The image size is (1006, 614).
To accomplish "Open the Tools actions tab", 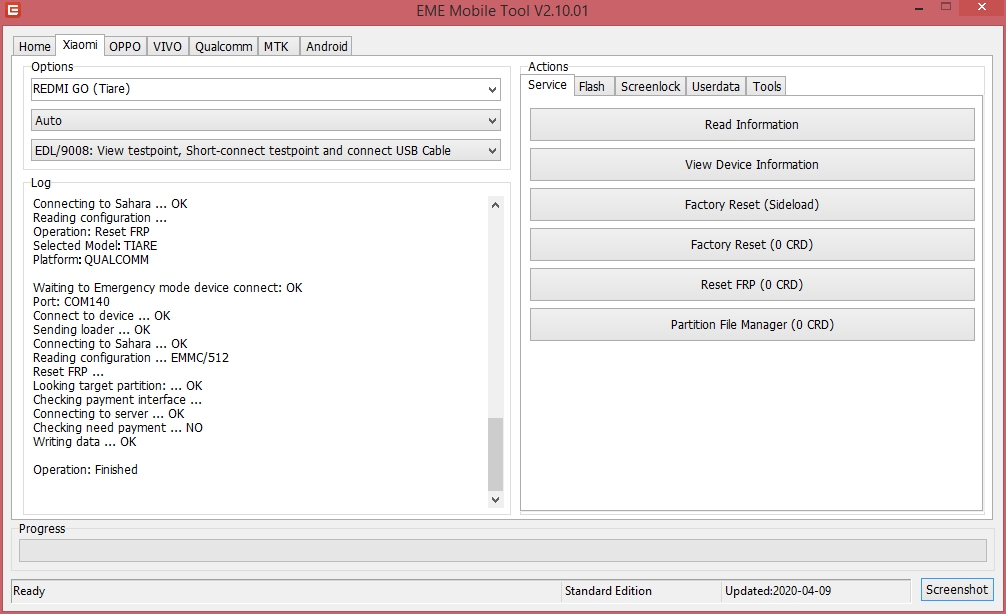I will pos(767,86).
